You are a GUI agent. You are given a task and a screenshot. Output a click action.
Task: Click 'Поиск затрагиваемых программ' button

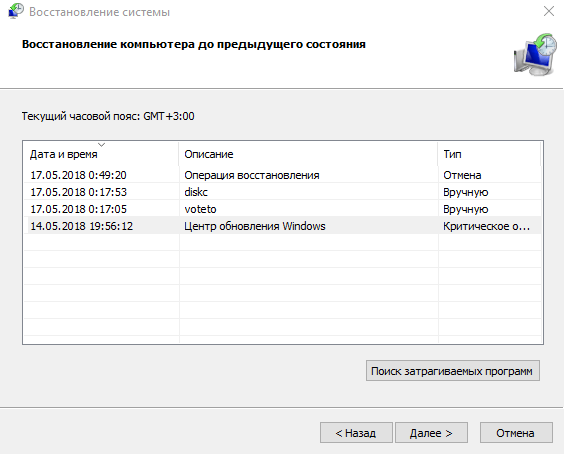(452, 371)
